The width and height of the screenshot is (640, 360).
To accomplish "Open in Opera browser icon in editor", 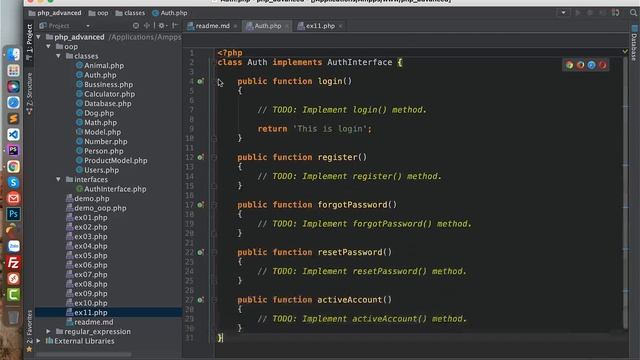I will (x=602, y=65).
